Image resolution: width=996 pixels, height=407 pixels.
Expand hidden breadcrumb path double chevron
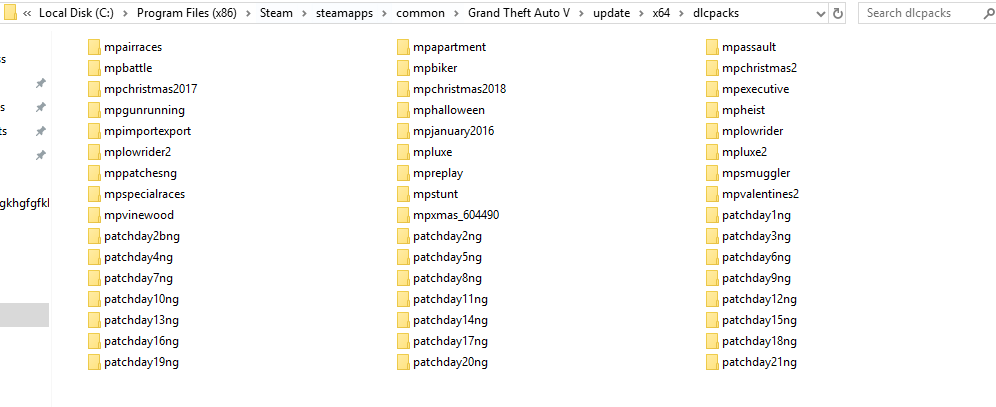pos(27,13)
